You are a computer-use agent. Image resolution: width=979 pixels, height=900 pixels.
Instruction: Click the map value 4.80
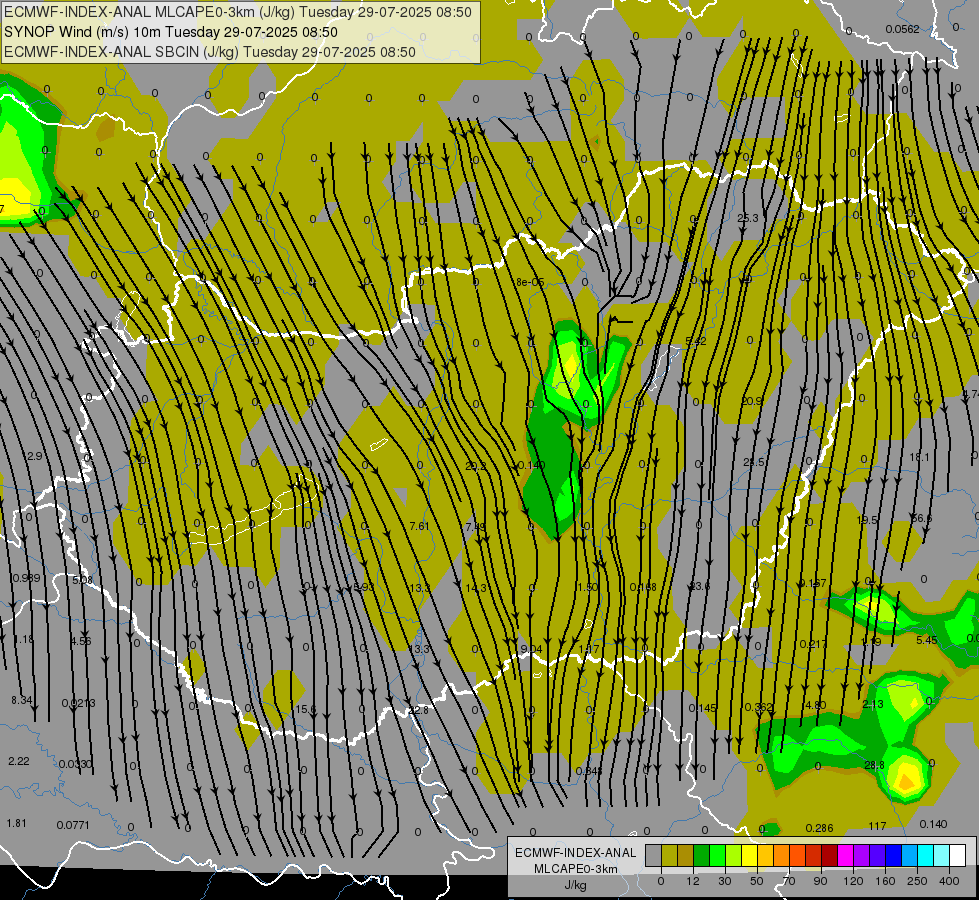[816, 705]
